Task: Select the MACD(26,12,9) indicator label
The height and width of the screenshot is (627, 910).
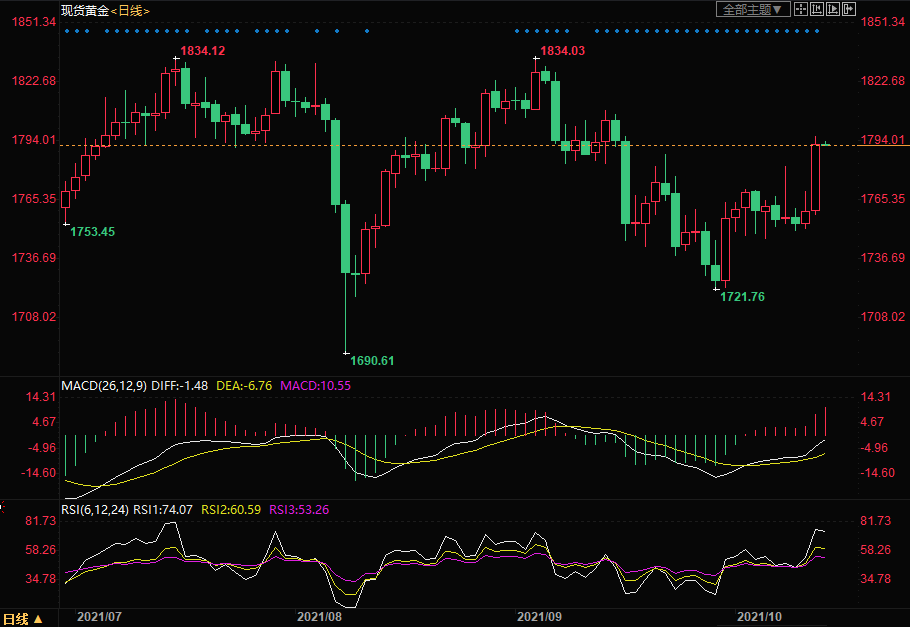Action: click(x=103, y=385)
